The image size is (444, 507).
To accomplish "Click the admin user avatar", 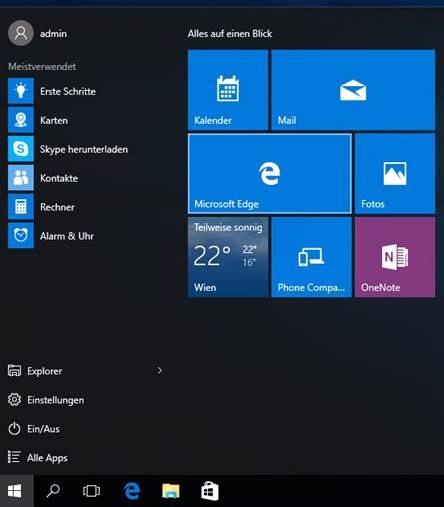I will [x=21, y=33].
